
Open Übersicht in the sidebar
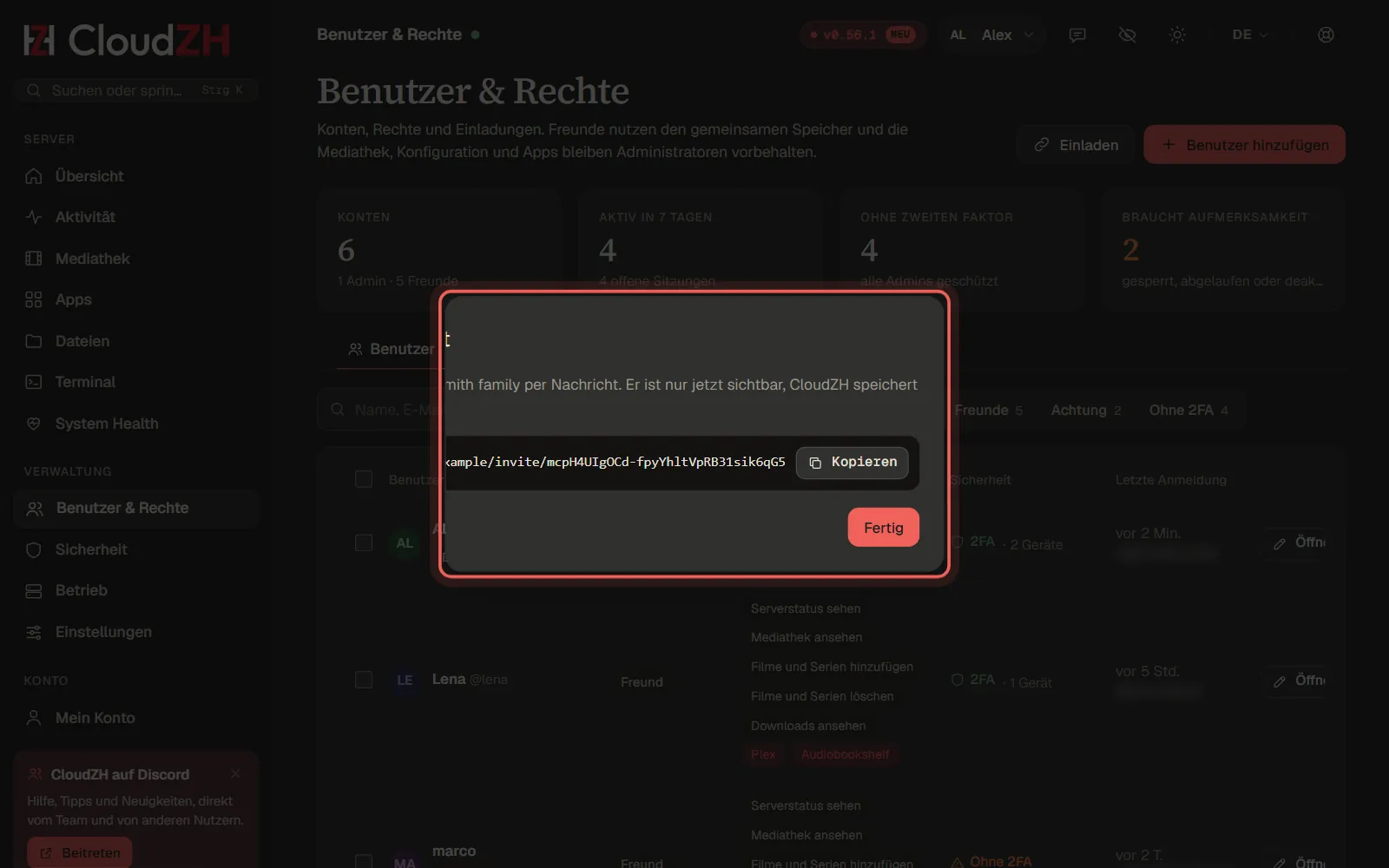tap(136, 176)
